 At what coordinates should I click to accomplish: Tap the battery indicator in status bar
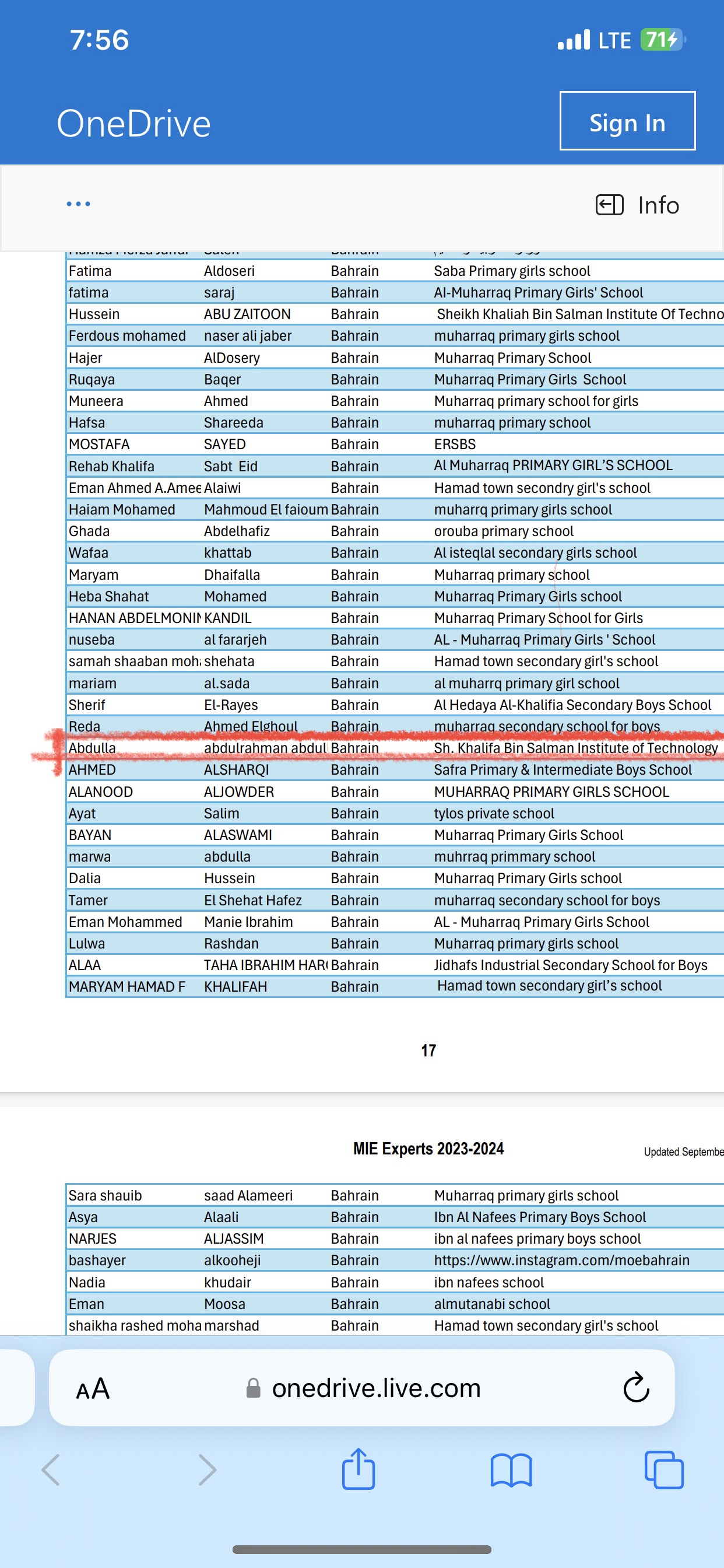663,40
